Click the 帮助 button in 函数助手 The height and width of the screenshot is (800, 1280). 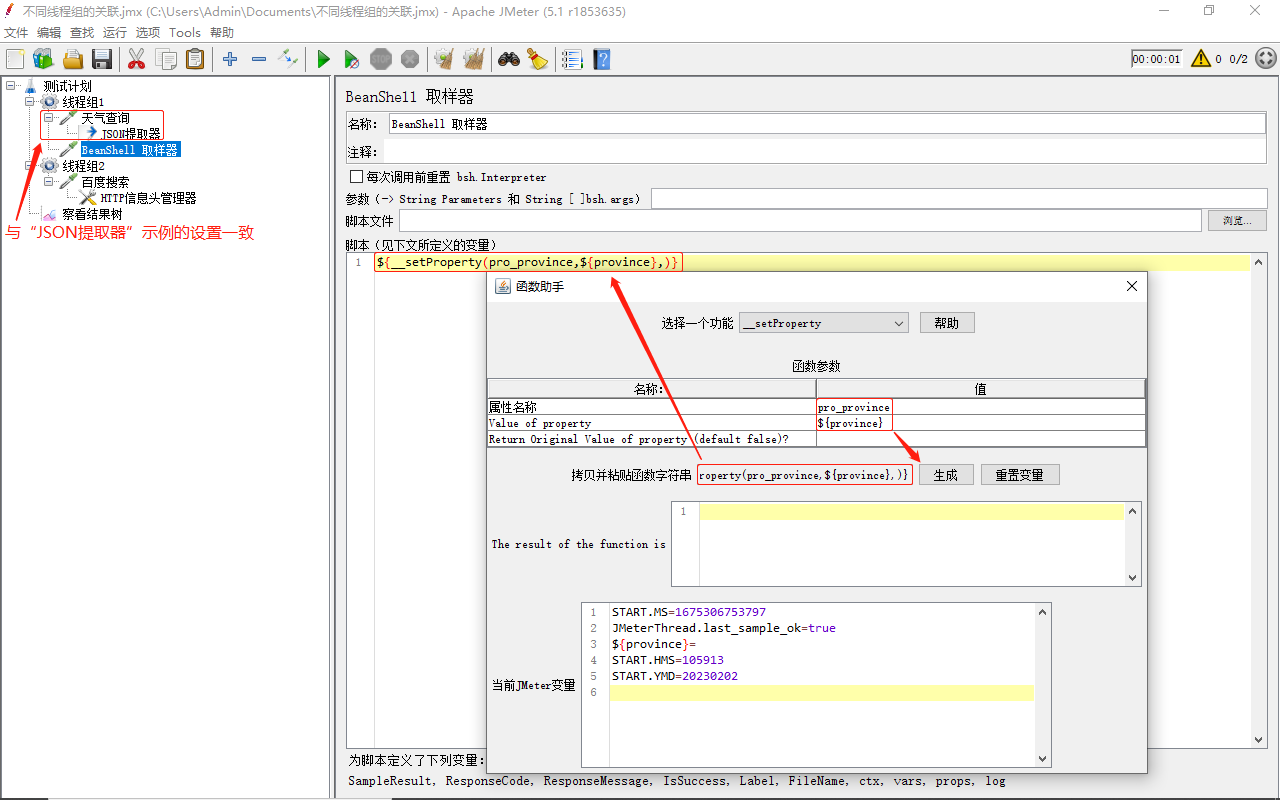(x=947, y=323)
